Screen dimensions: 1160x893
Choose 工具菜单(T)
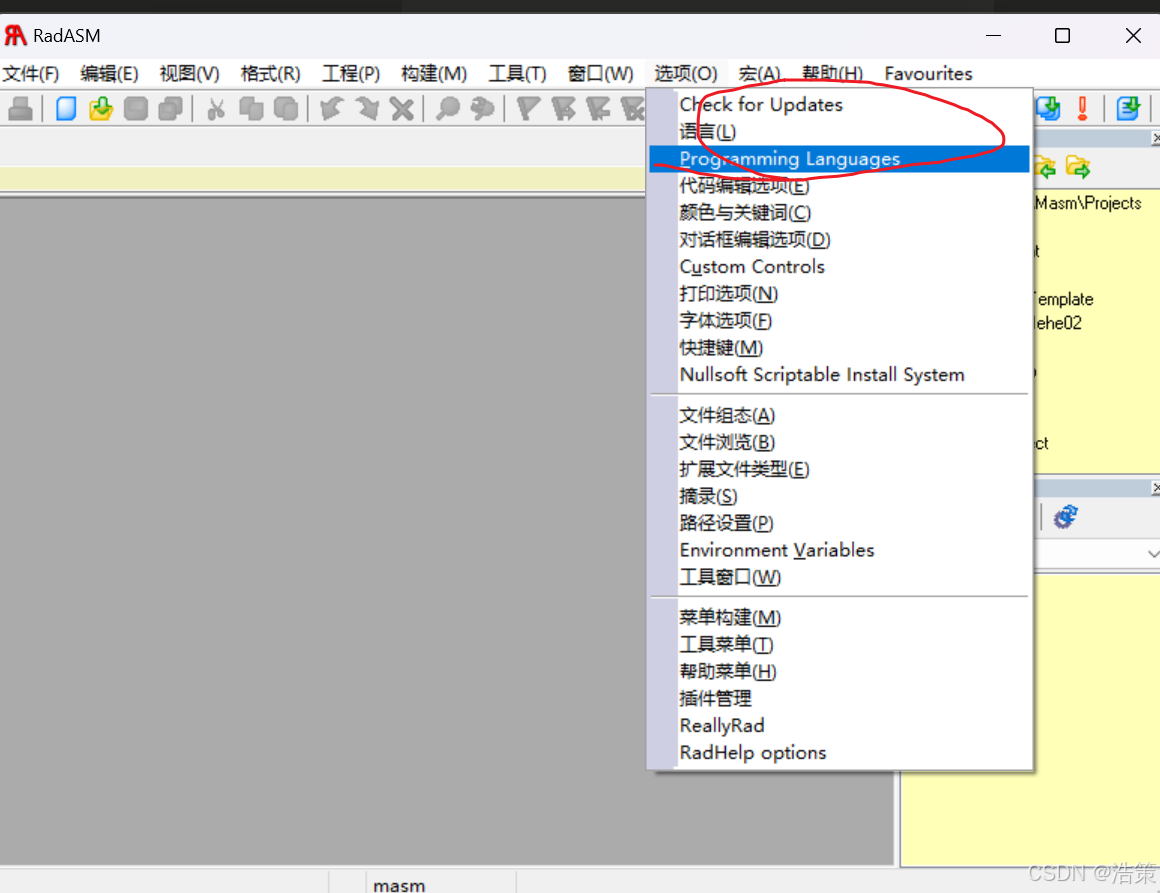click(x=839, y=645)
